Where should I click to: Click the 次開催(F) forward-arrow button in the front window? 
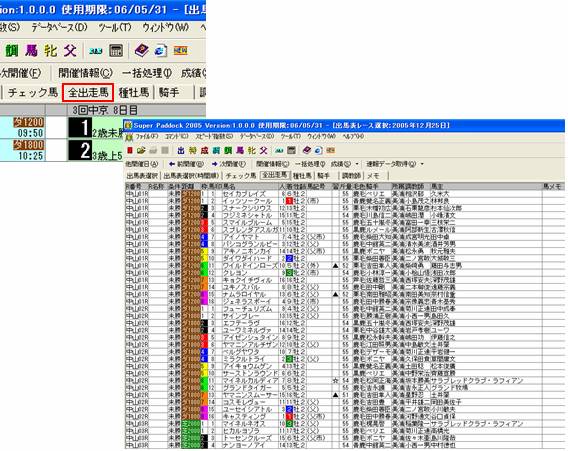coord(229,164)
